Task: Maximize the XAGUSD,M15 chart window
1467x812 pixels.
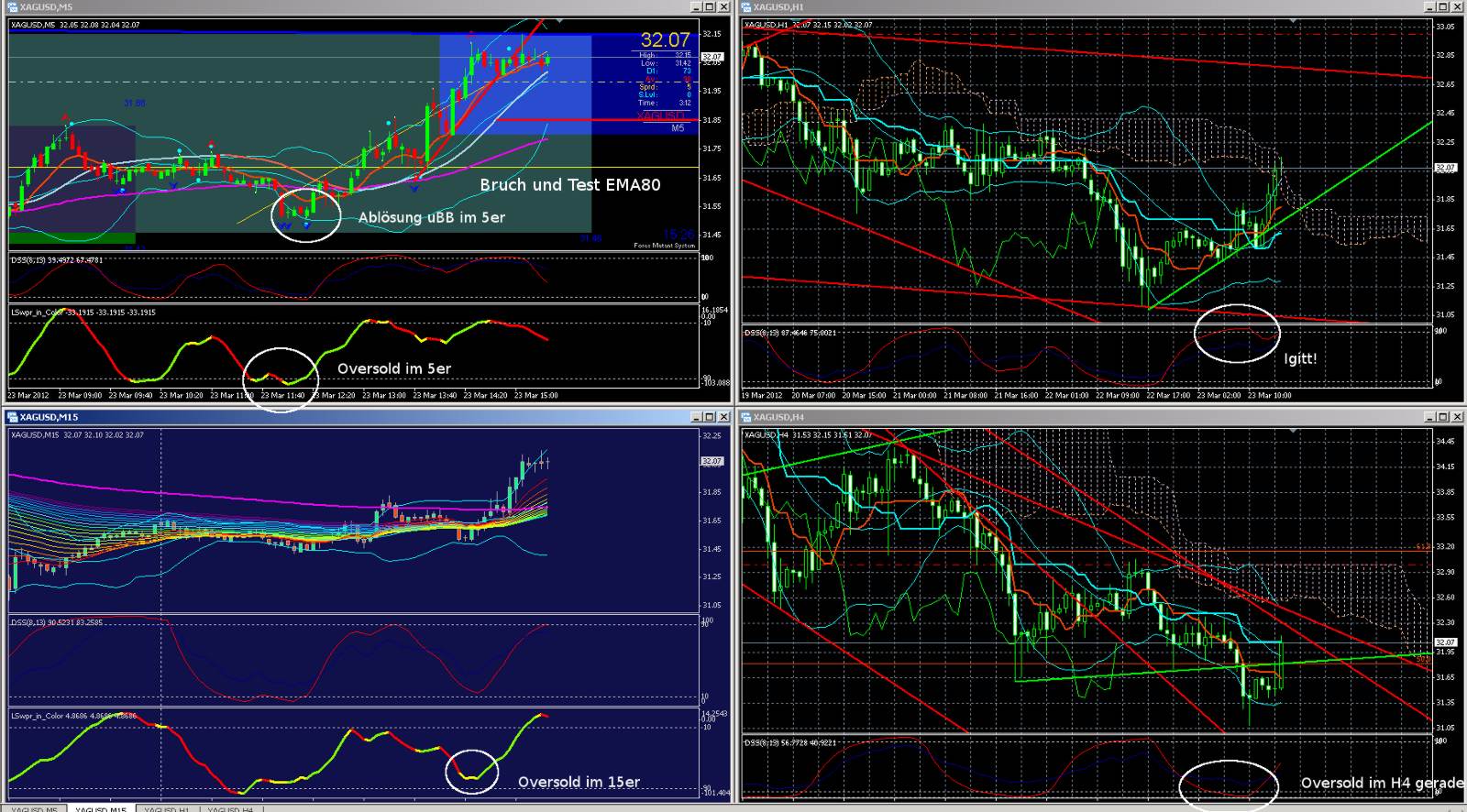Action: (x=709, y=416)
